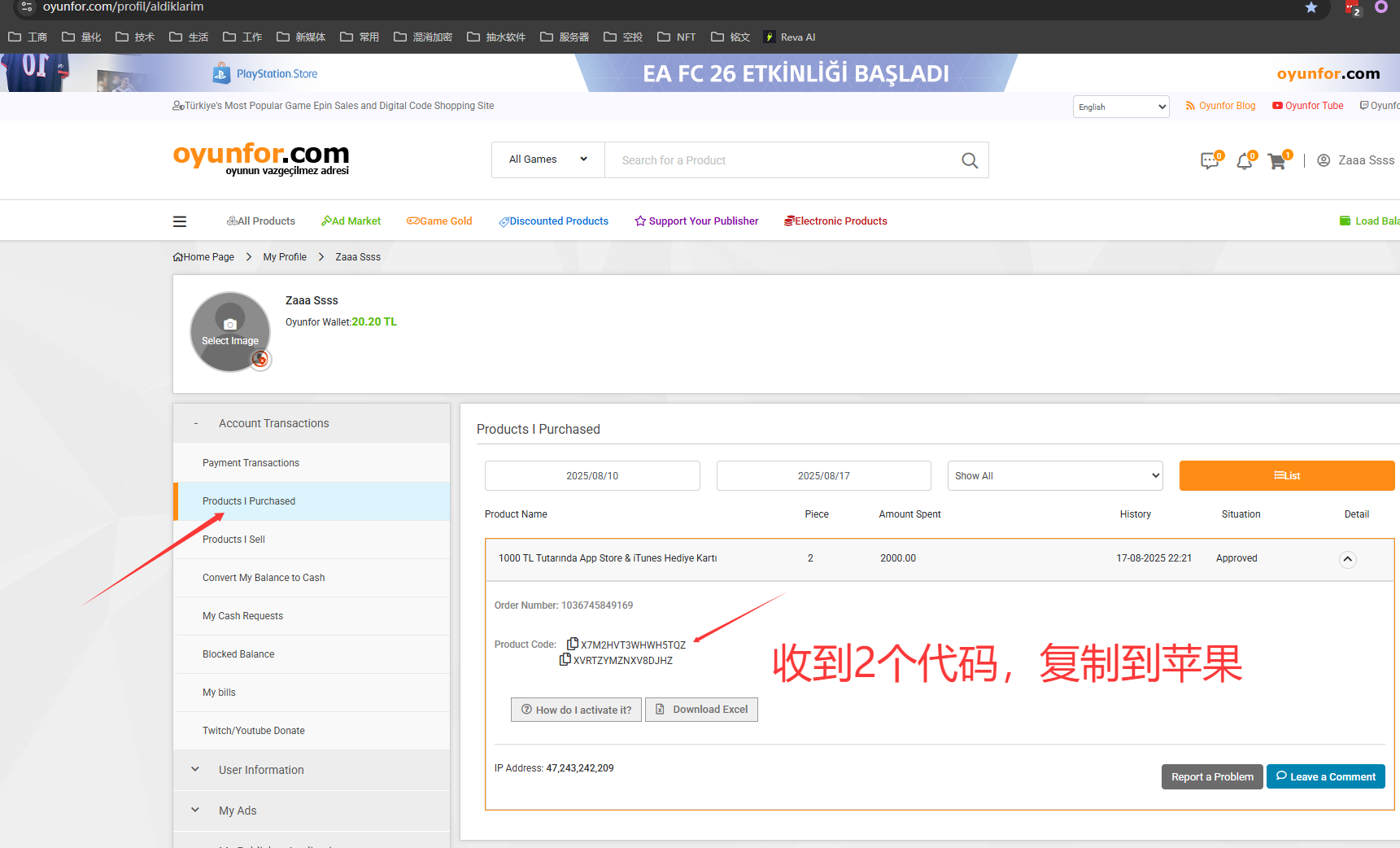Open Products I Purchased in sidebar

pos(312,501)
